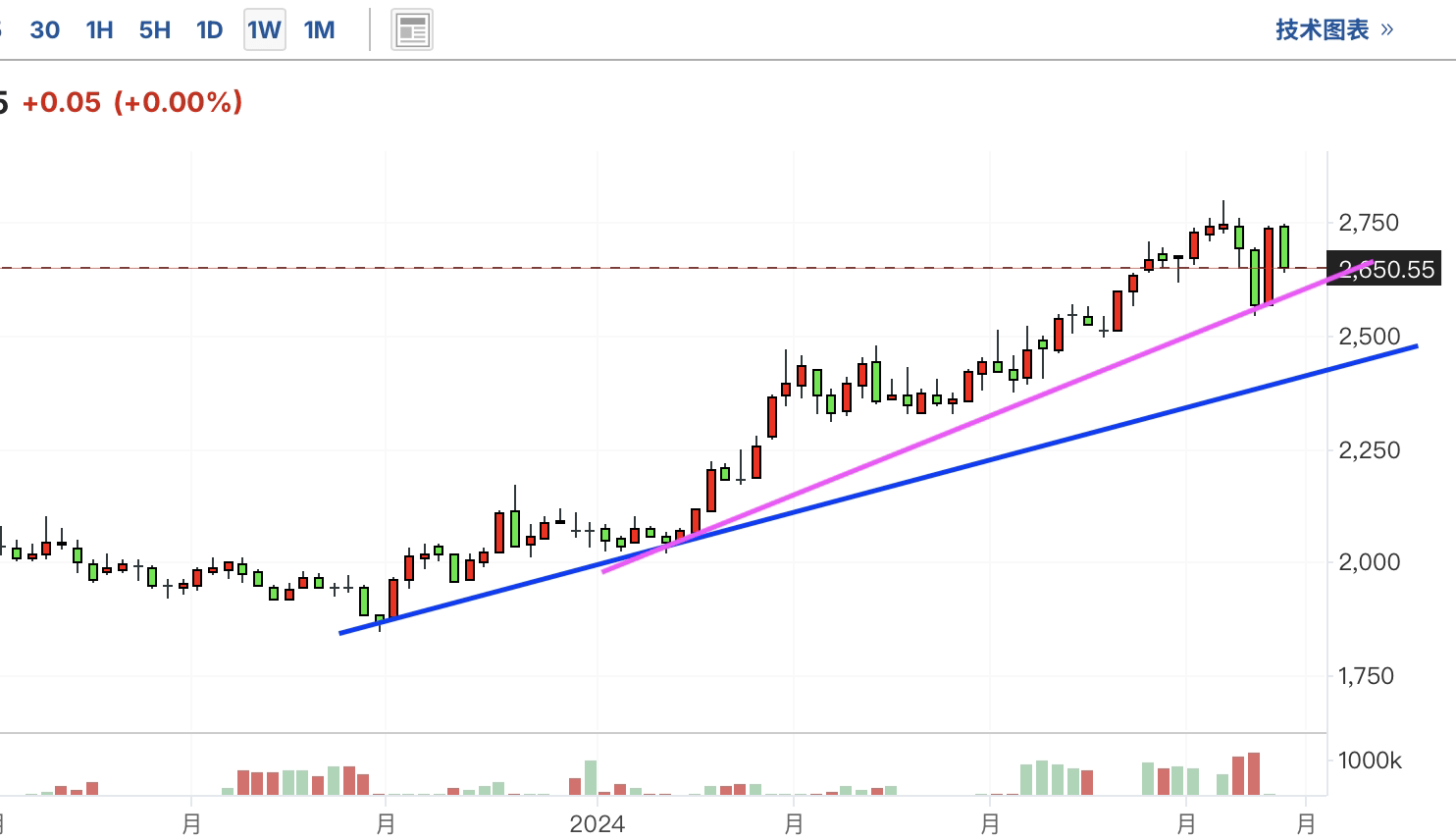Select the magenta trend line
Viewport: 1456px width, 840px height.
point(986,416)
